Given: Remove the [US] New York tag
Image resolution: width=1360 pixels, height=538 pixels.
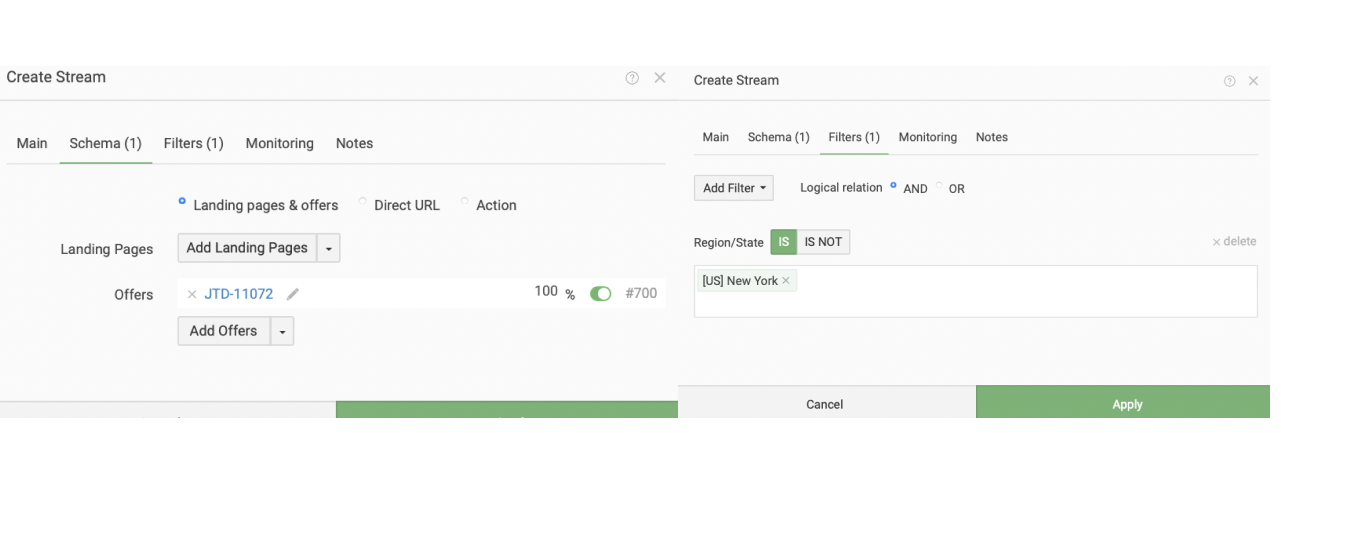Looking at the screenshot, I should (786, 281).
